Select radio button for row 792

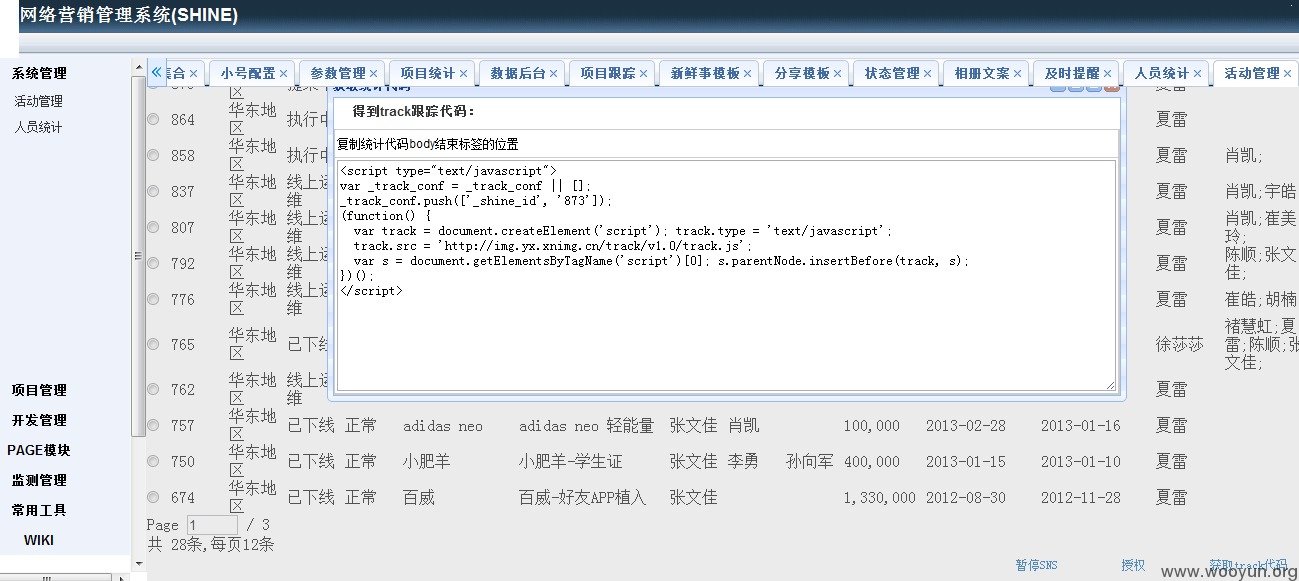153,263
